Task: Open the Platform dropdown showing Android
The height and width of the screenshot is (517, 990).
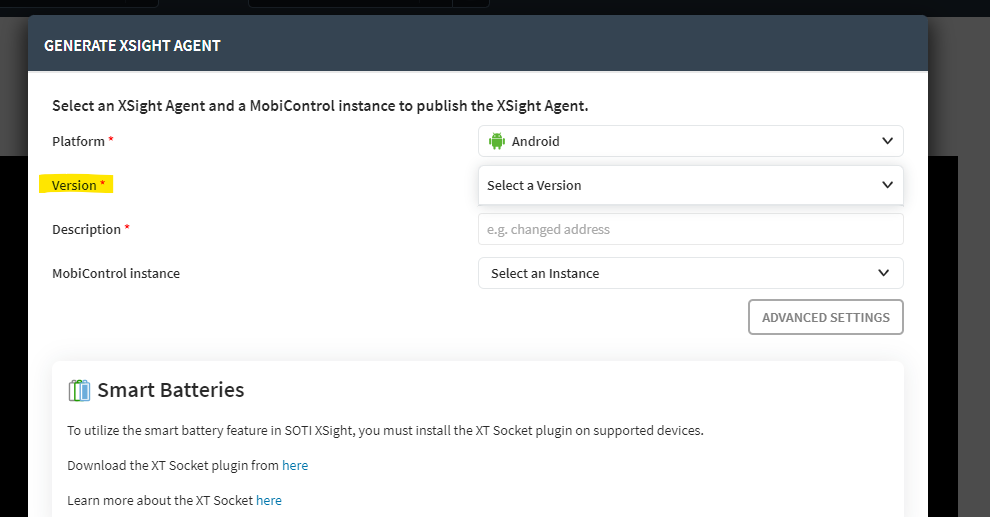Action: pos(691,141)
